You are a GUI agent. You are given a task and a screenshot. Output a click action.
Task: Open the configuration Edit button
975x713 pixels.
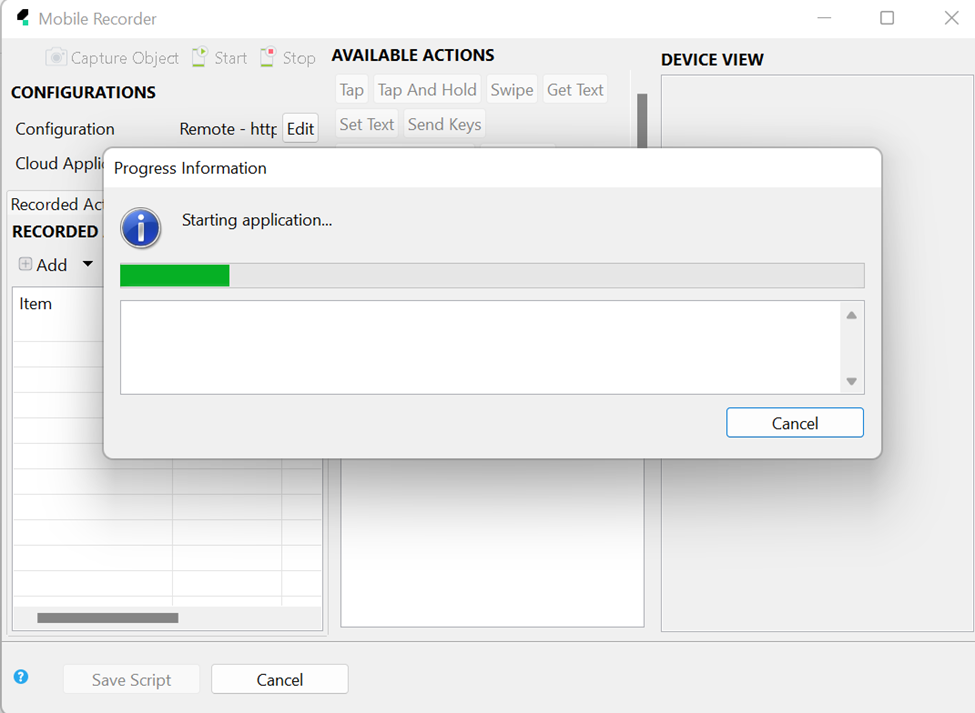pyautogui.click(x=300, y=129)
